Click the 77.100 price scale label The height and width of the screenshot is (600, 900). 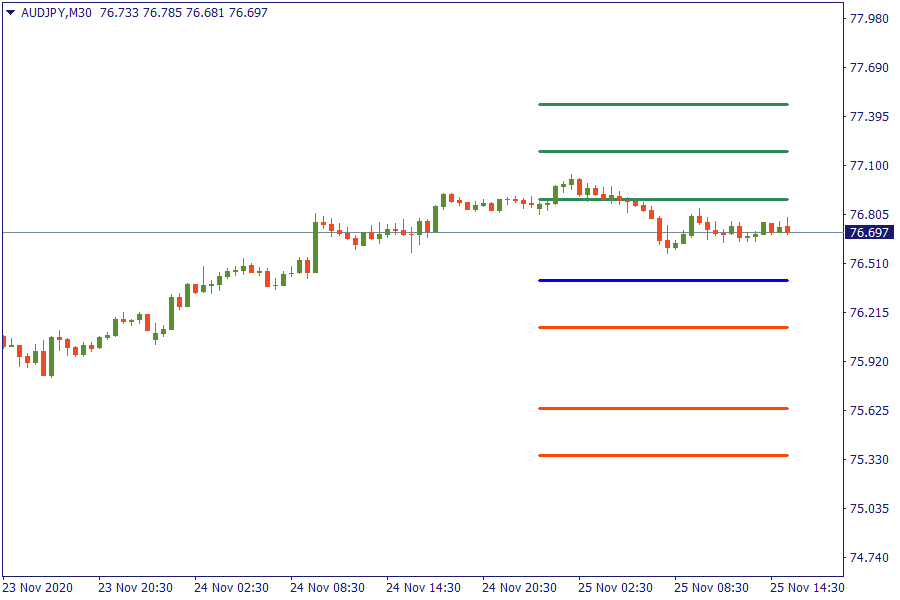click(x=868, y=166)
